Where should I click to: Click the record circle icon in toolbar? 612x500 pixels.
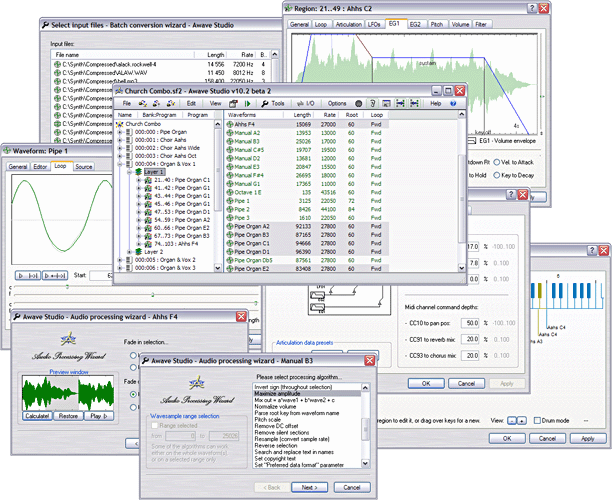coord(358,103)
